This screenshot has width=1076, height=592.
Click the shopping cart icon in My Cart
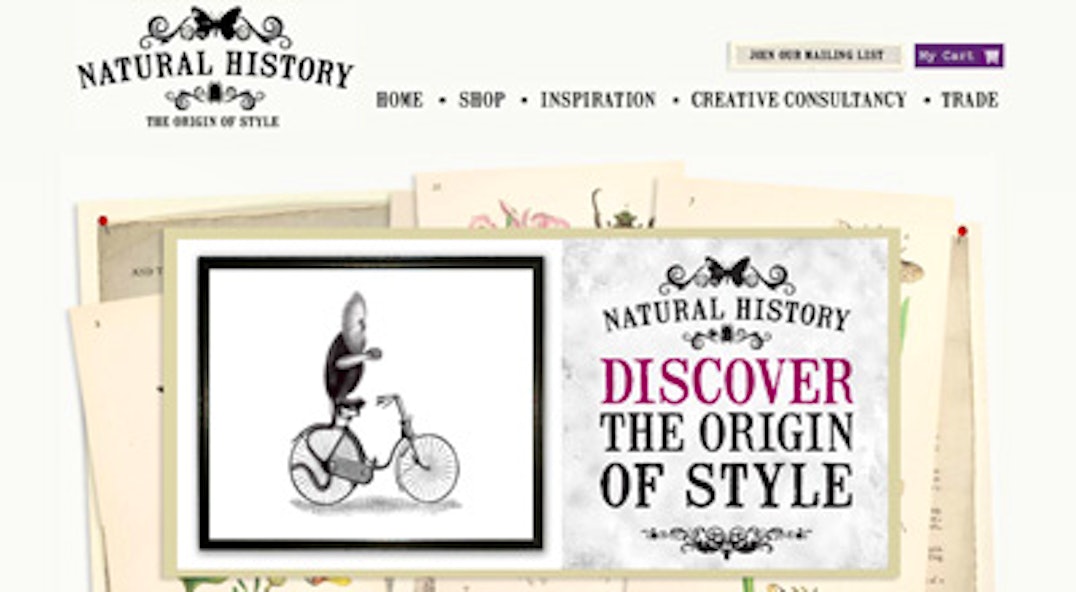point(991,56)
